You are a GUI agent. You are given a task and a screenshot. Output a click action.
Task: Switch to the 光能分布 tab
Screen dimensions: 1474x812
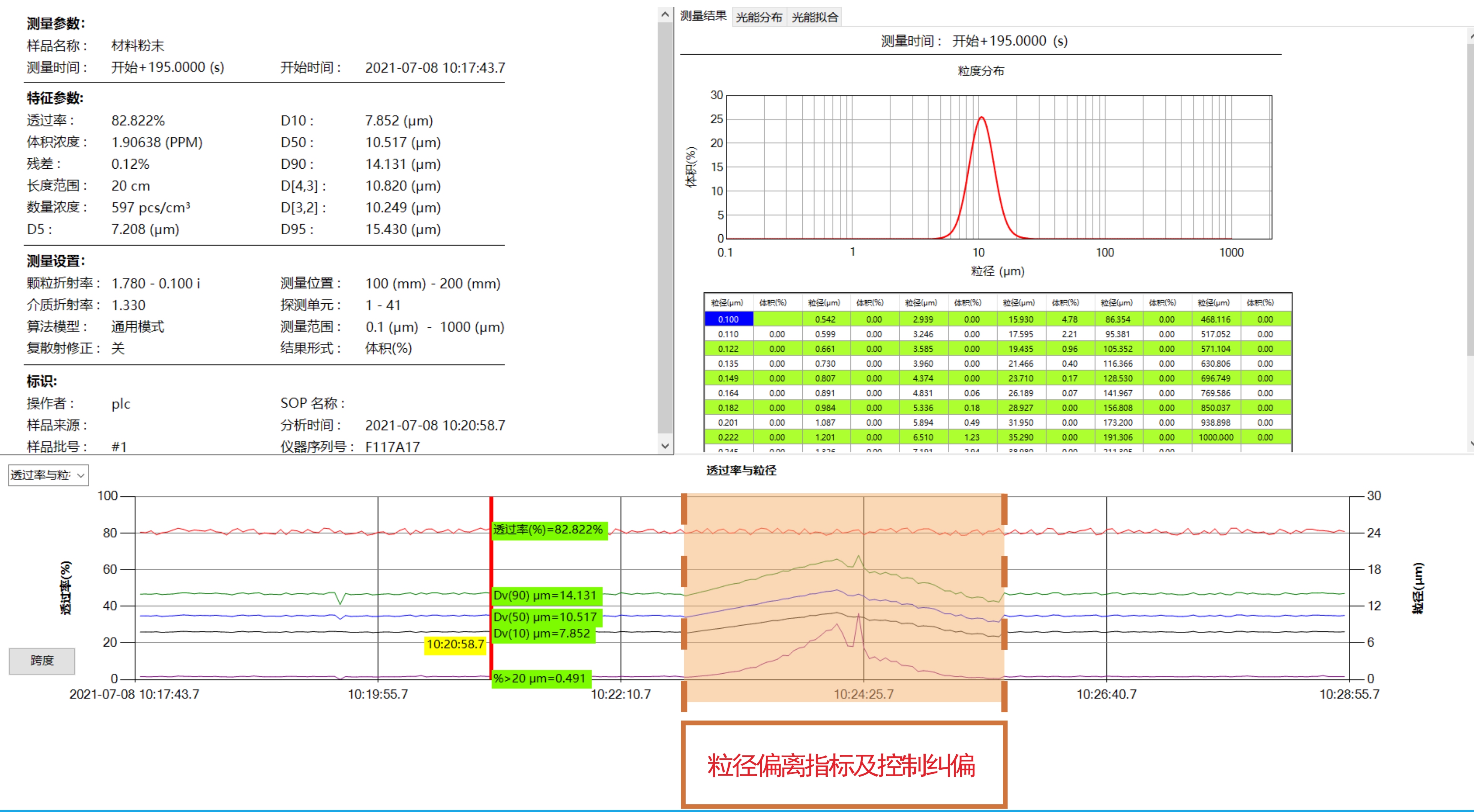pos(758,17)
